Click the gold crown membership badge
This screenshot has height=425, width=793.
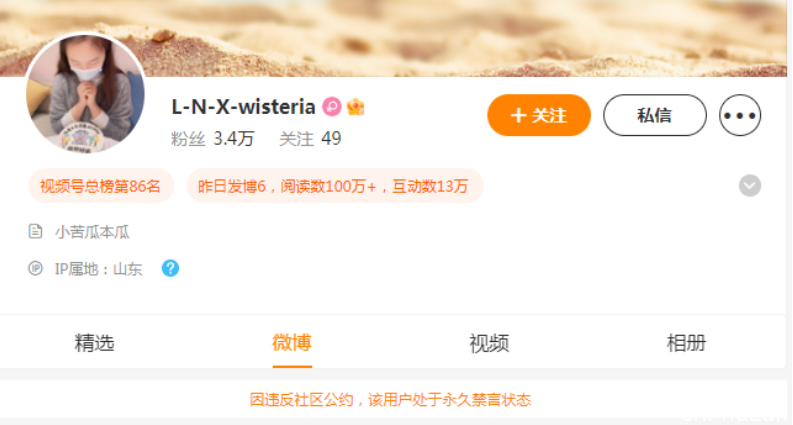pyautogui.click(x=356, y=107)
